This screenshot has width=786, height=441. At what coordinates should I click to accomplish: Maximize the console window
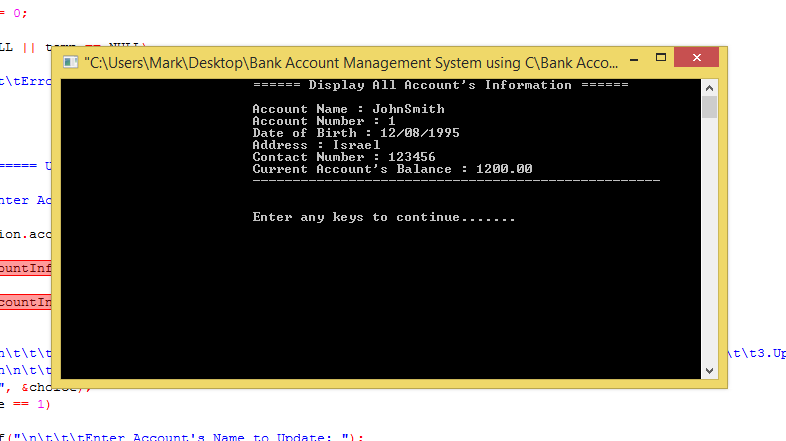(x=661, y=58)
